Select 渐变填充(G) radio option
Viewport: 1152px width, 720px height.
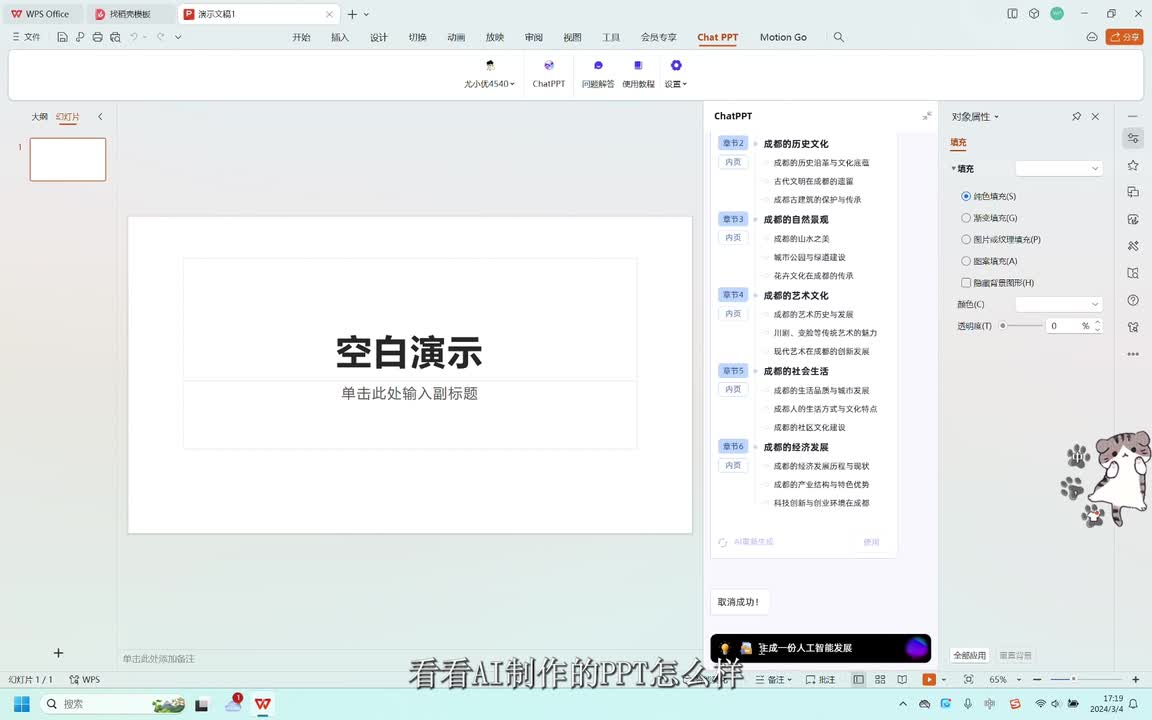coord(966,218)
